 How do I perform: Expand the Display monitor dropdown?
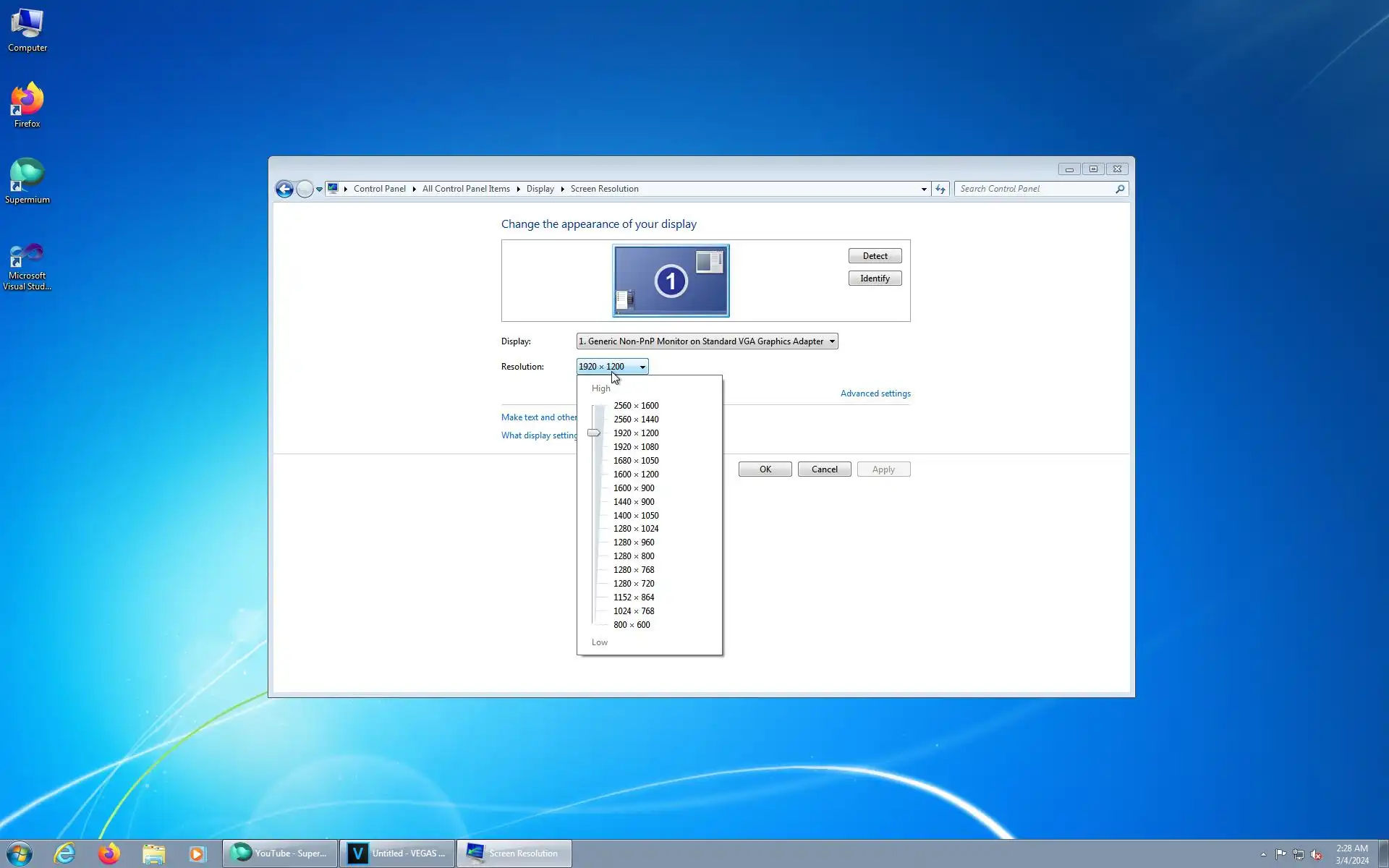click(706, 341)
